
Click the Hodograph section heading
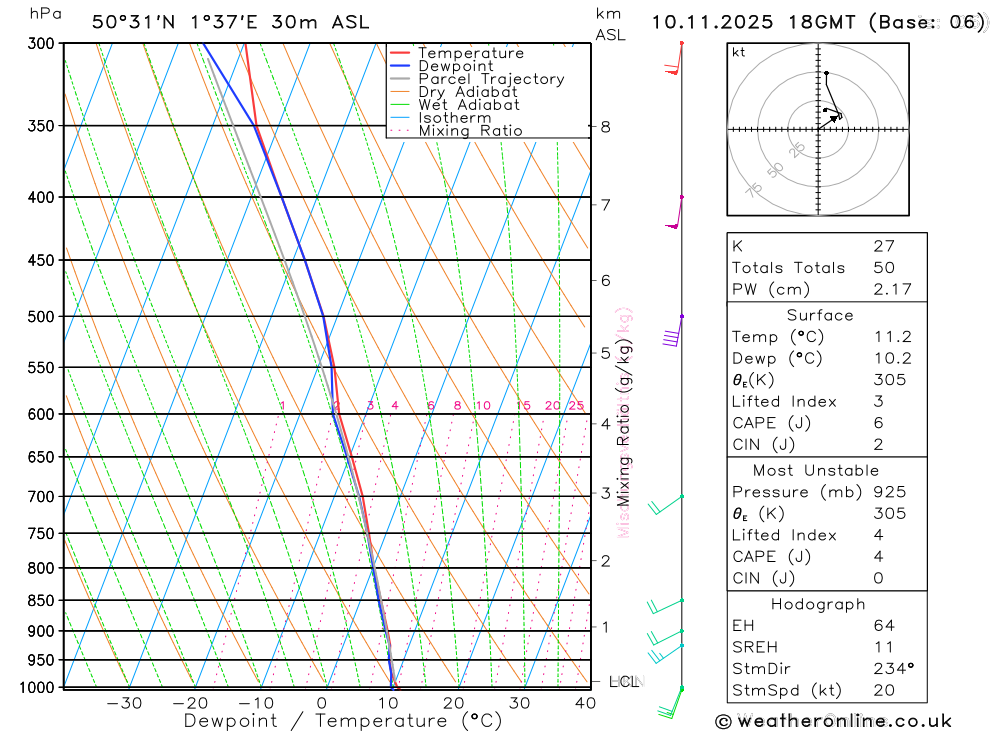(x=818, y=604)
